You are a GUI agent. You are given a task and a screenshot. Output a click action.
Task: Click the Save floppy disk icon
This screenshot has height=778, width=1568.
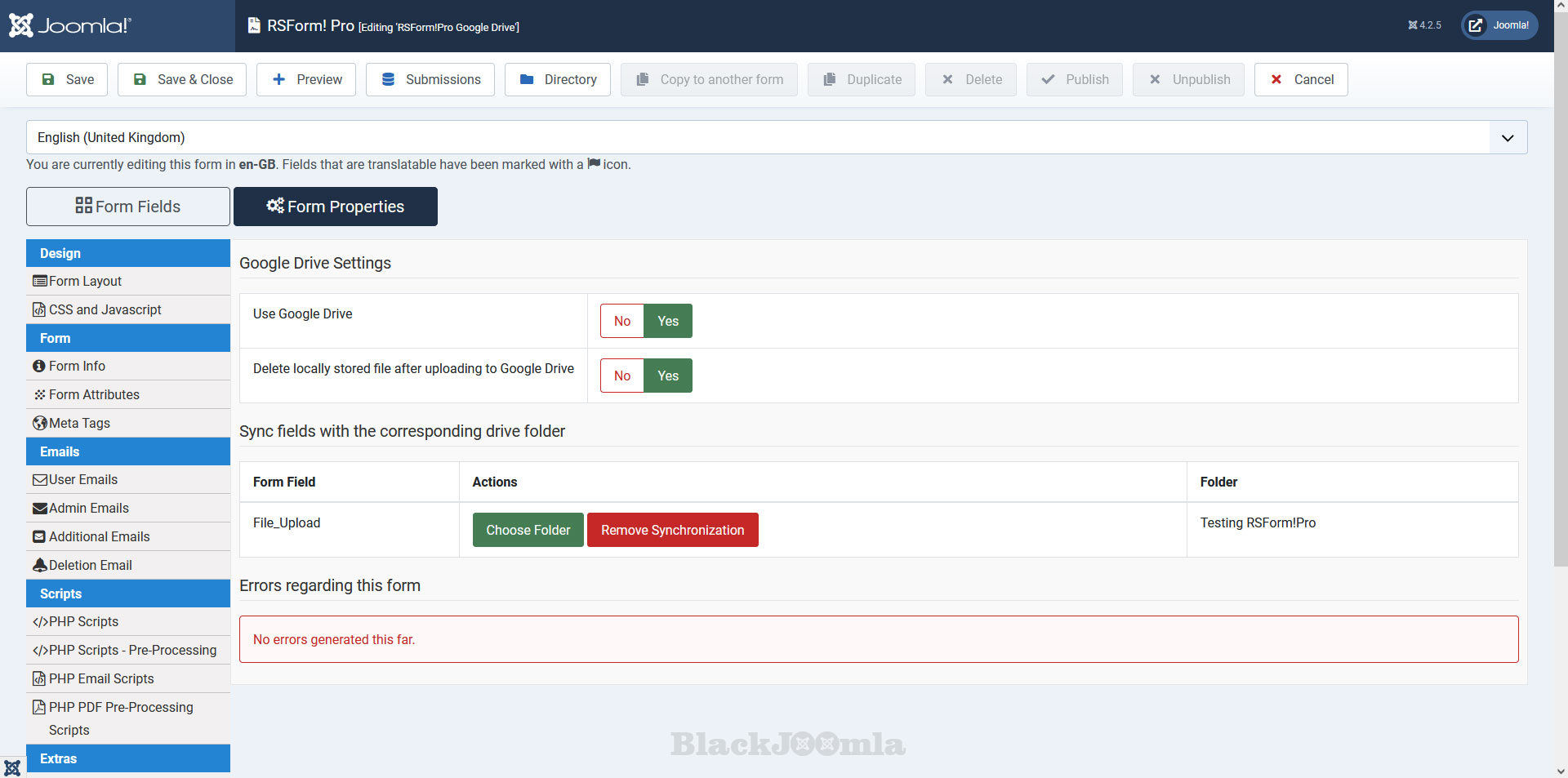click(48, 79)
